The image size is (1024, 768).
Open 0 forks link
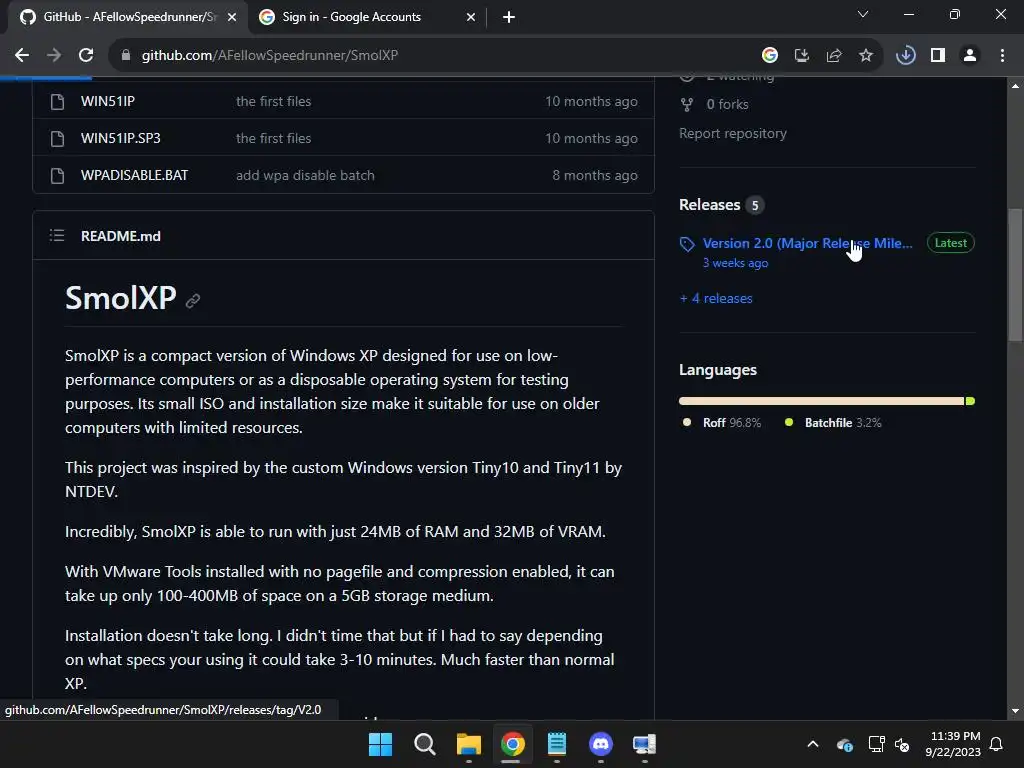[x=728, y=104]
